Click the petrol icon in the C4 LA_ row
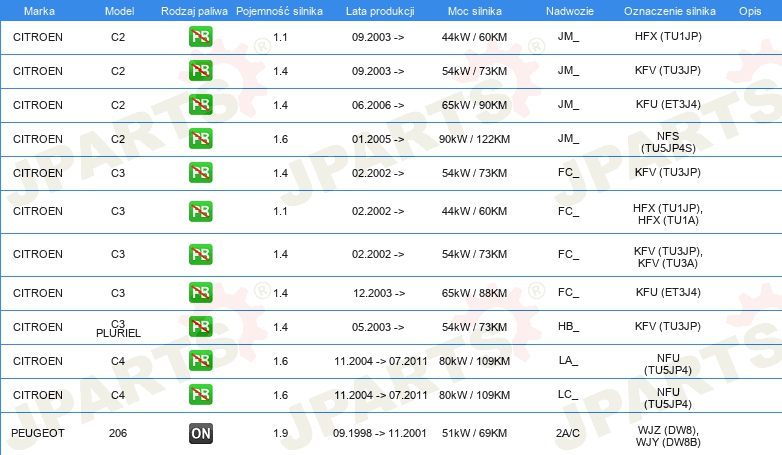 pos(200,361)
